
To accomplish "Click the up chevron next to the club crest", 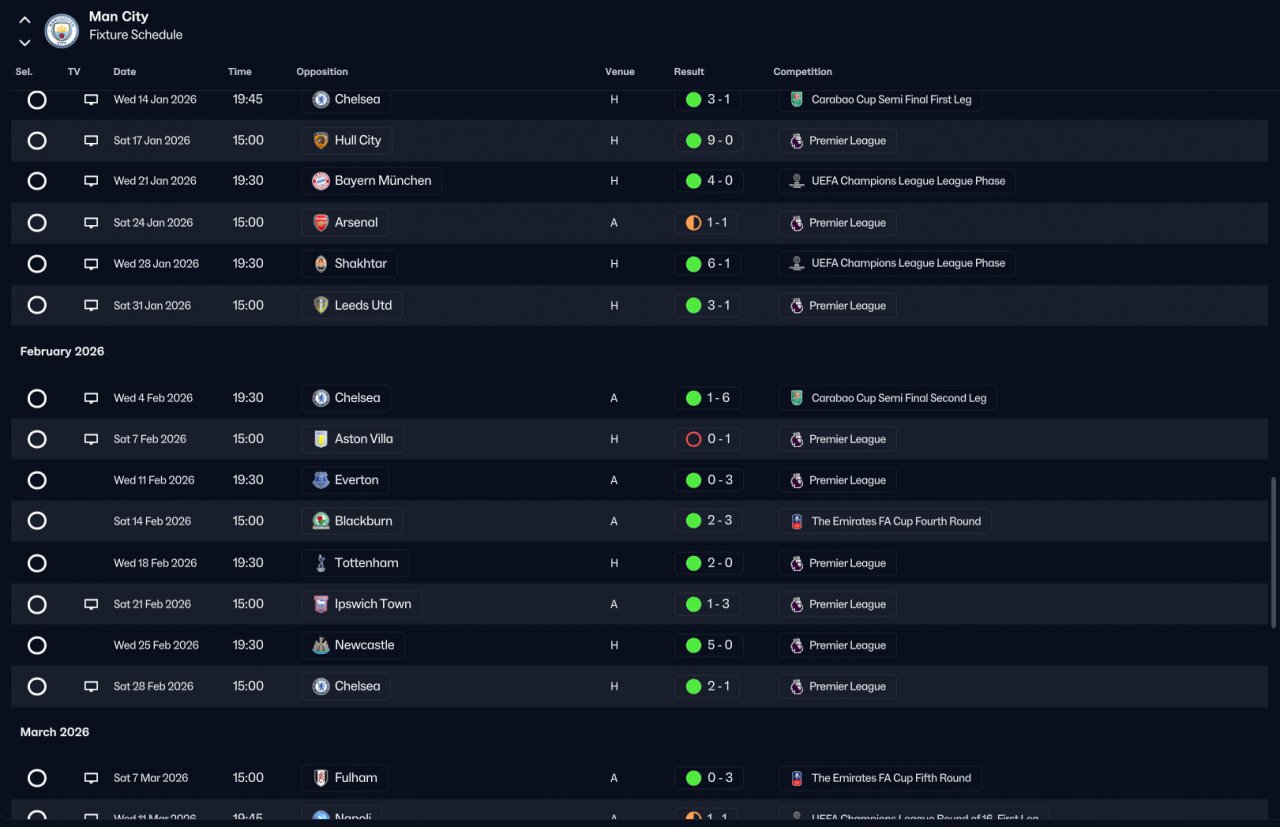I will (25, 20).
